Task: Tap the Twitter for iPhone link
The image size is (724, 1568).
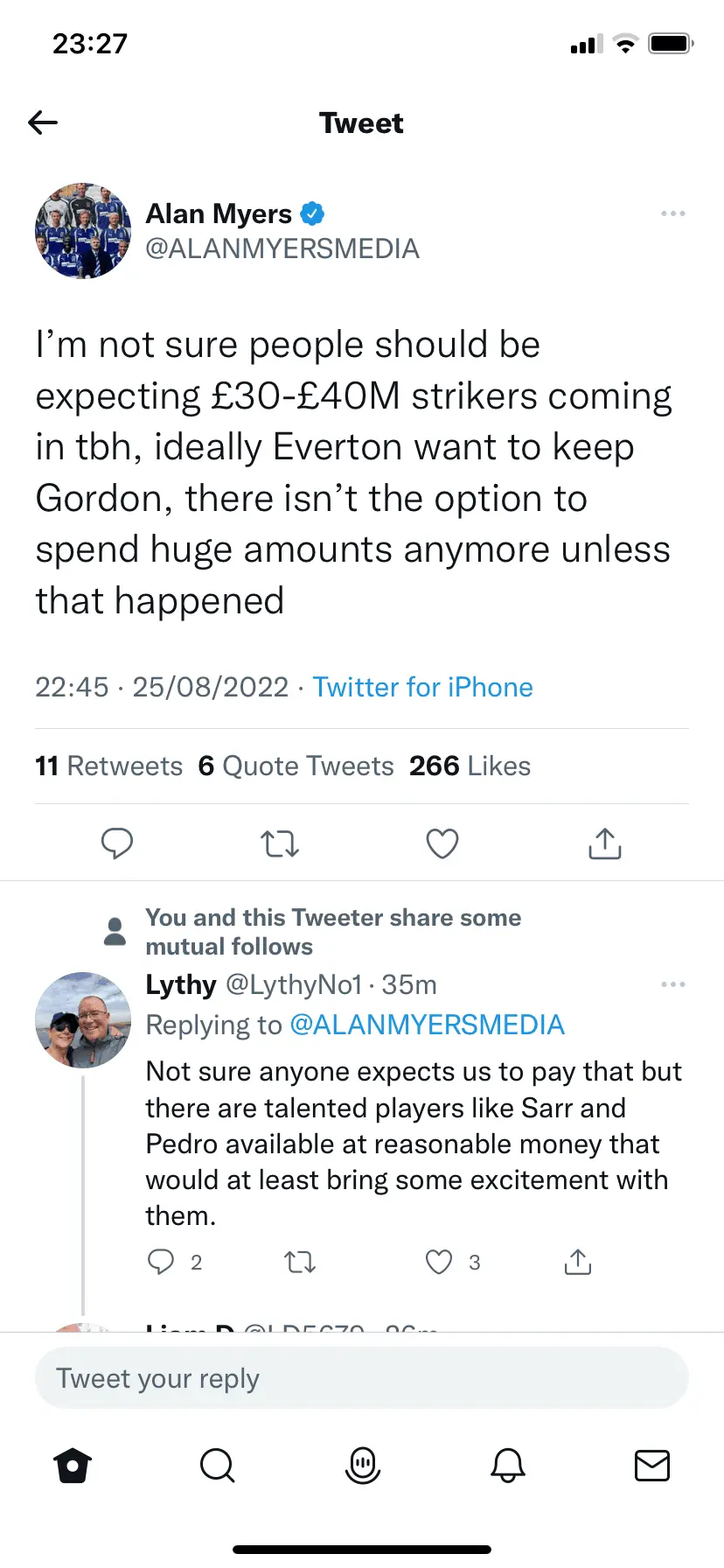Action: point(422,687)
